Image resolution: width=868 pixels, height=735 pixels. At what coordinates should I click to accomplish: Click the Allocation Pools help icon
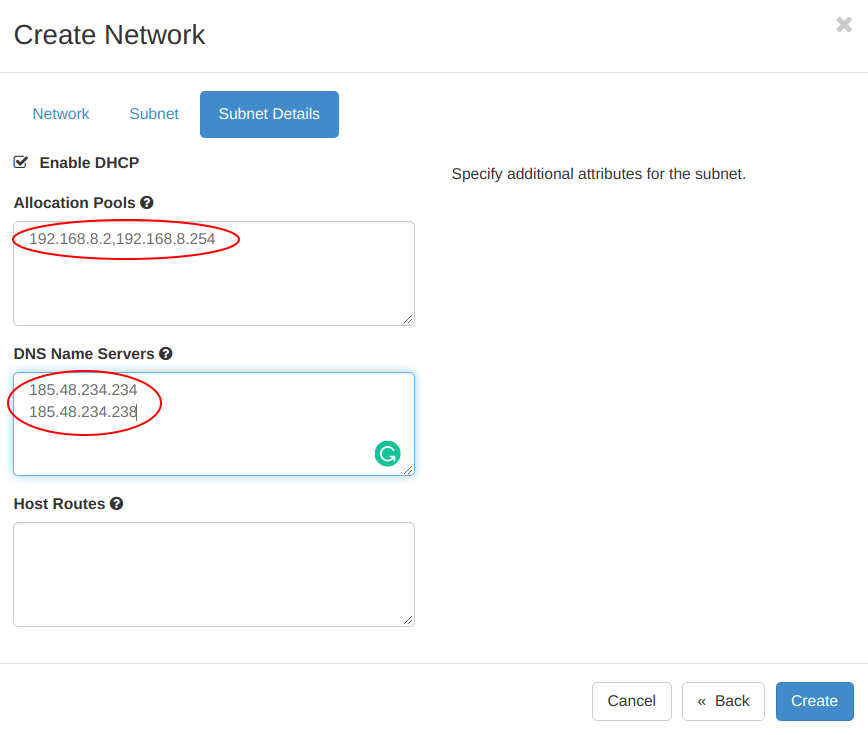click(147, 203)
